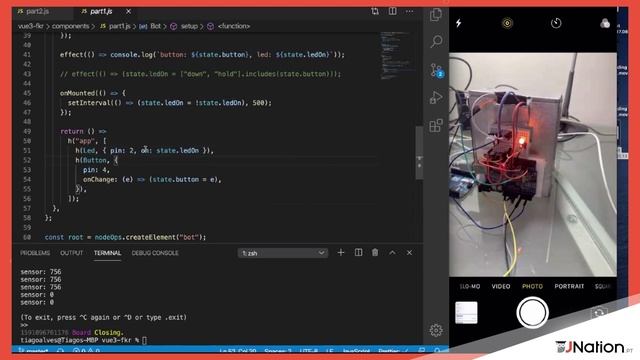Expand the setup symbol breadcrumb
The width and height of the screenshot is (640, 360).
point(184,26)
